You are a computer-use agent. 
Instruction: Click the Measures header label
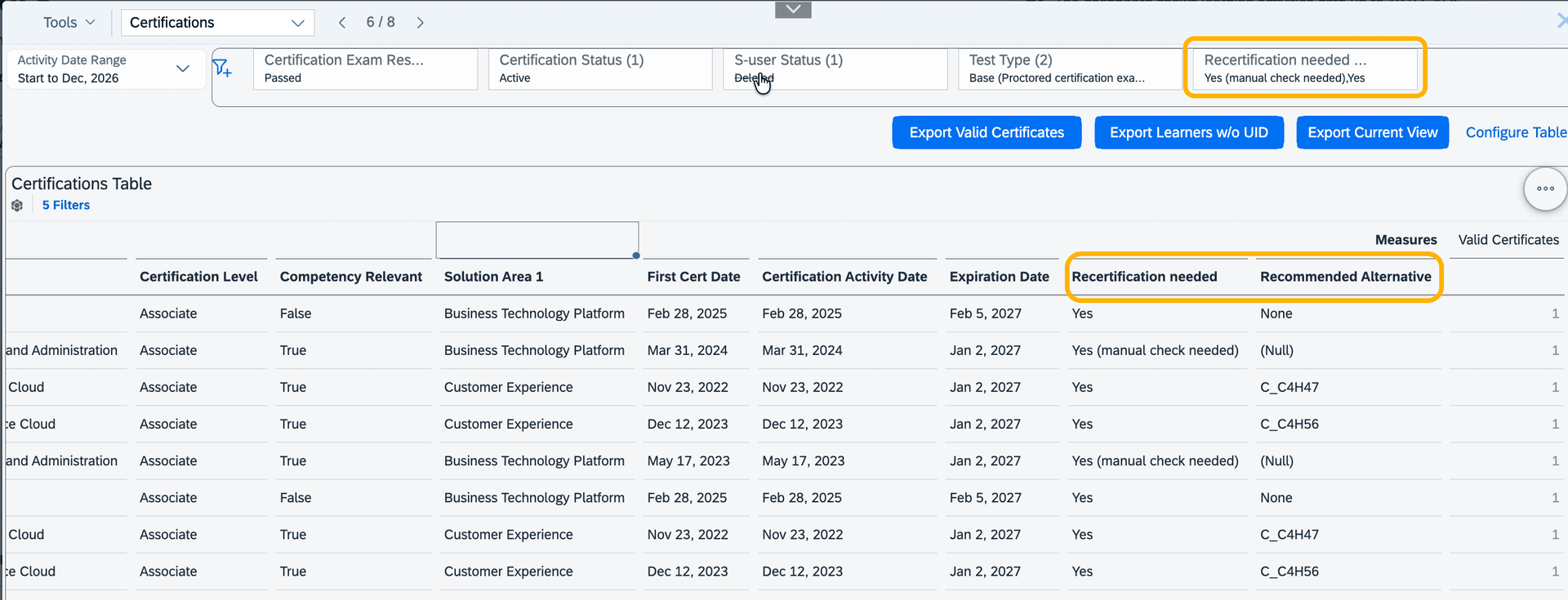point(1405,240)
